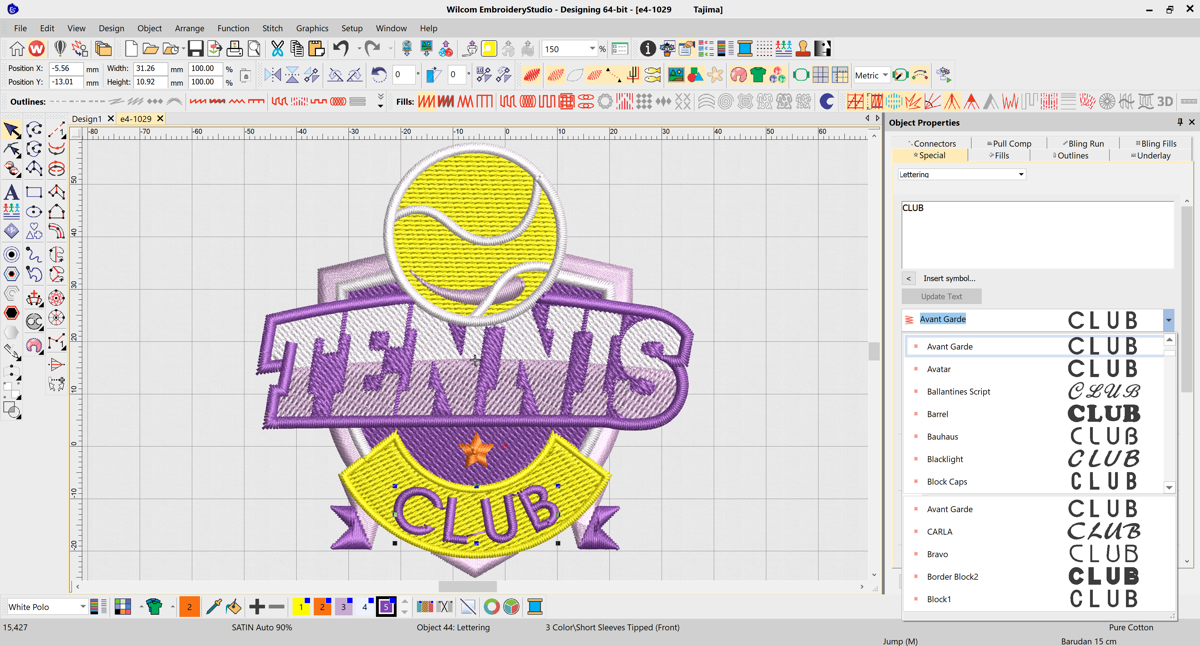Click the Undo arrow icon
The height and width of the screenshot is (646, 1200).
(x=341, y=49)
